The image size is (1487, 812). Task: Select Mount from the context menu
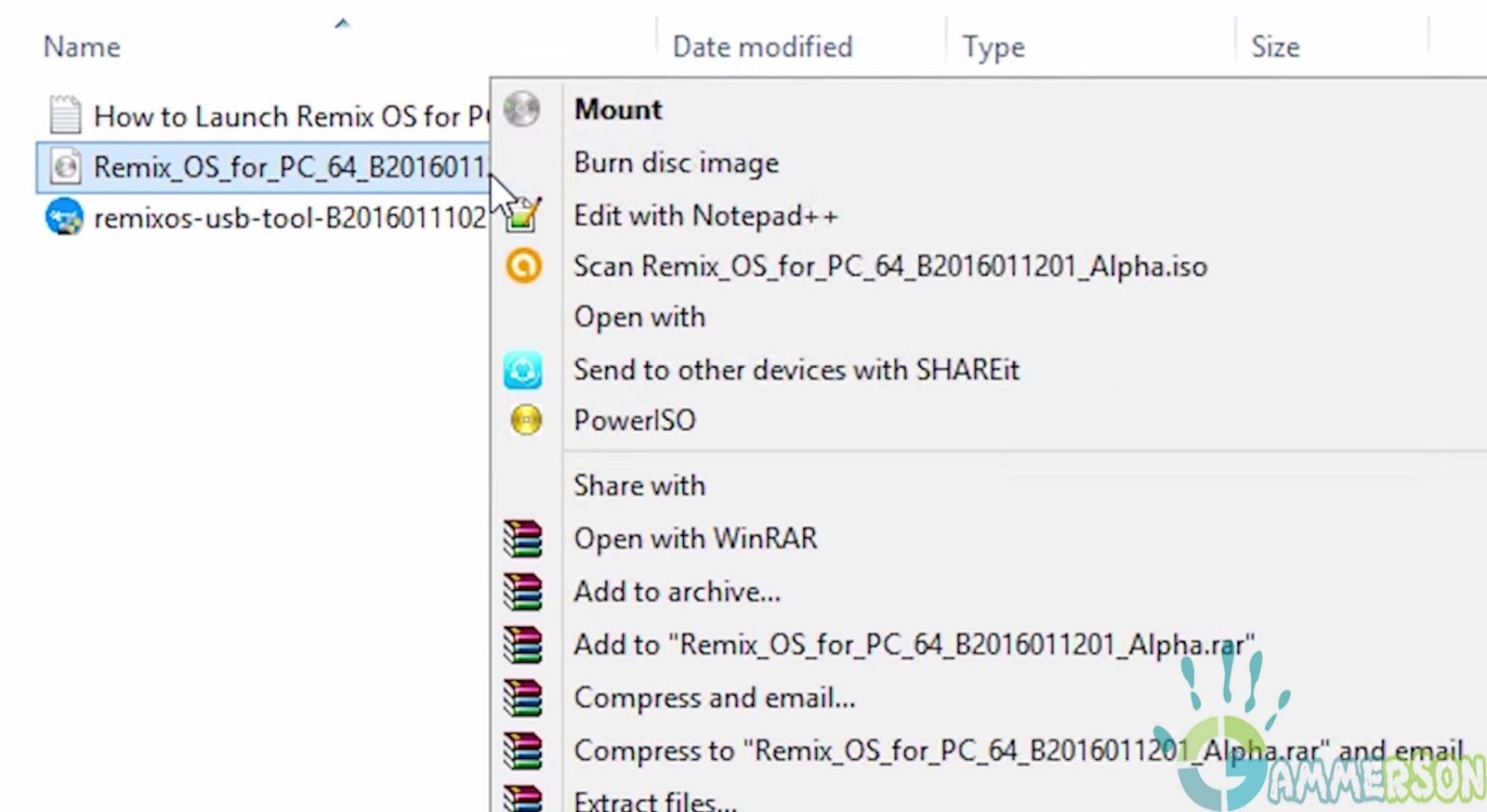(x=618, y=110)
